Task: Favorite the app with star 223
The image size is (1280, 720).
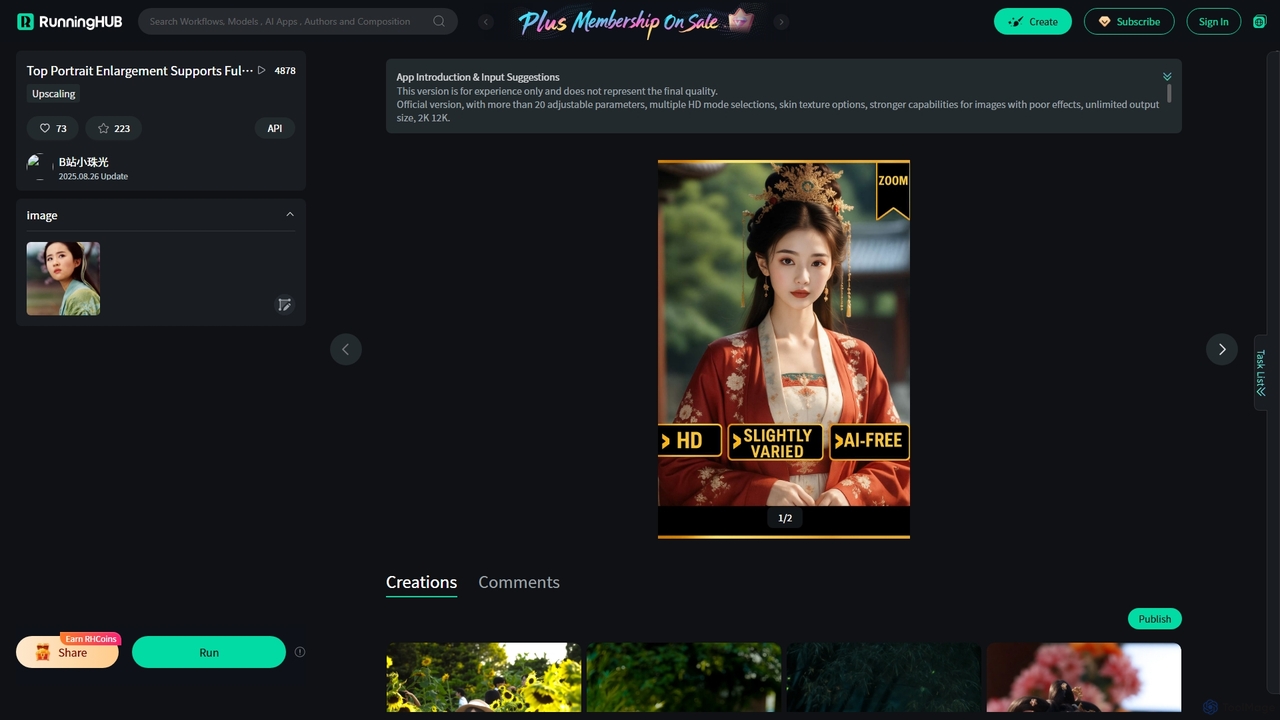Action: (114, 128)
